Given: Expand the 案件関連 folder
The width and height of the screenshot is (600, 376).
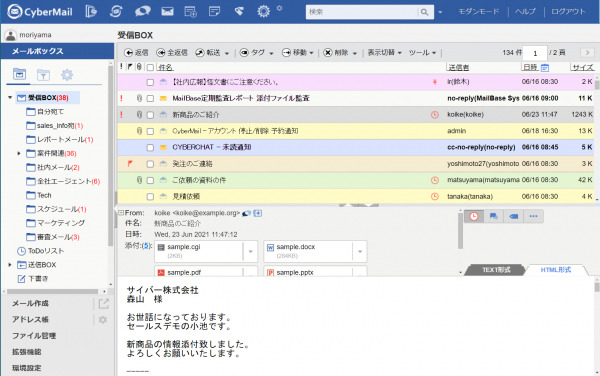Looking at the screenshot, I should pyautogui.click(x=19, y=154).
